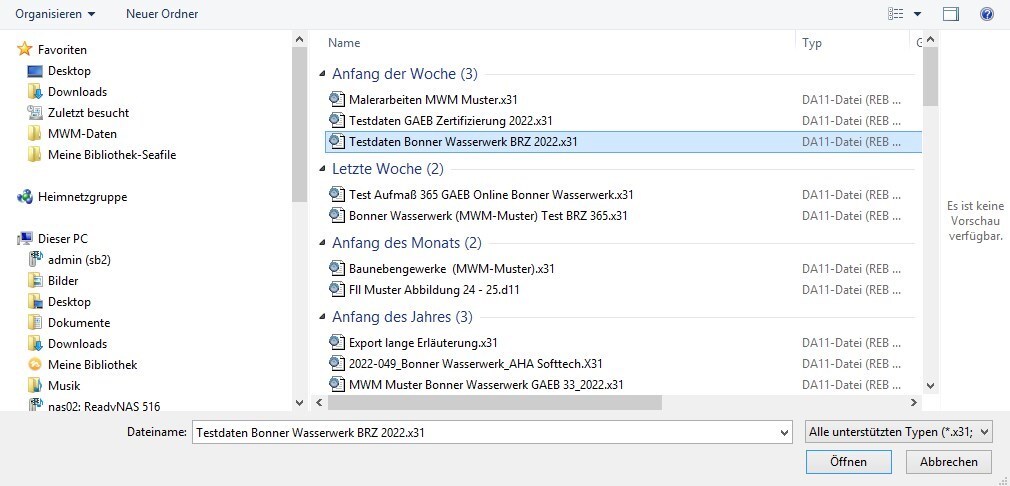Select Bonner Wasserwerk (MWM-Muster) Test BRZ 365.x31
1010x486 pixels.
click(x=488, y=216)
